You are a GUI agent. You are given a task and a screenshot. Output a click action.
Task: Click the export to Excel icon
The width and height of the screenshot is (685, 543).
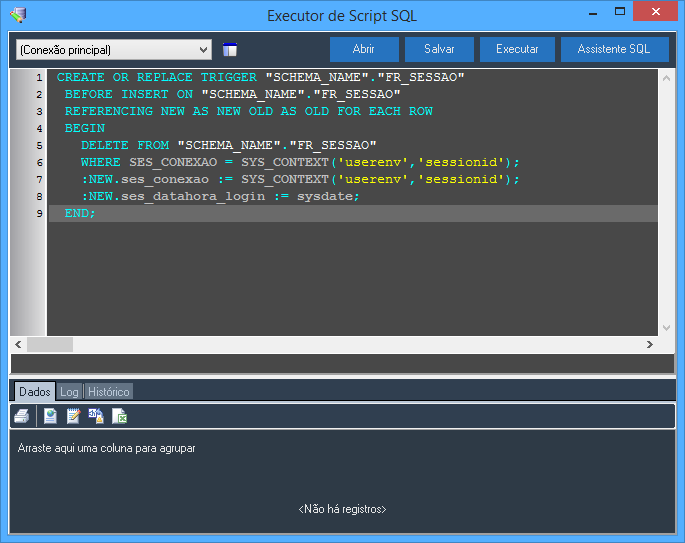(119, 416)
